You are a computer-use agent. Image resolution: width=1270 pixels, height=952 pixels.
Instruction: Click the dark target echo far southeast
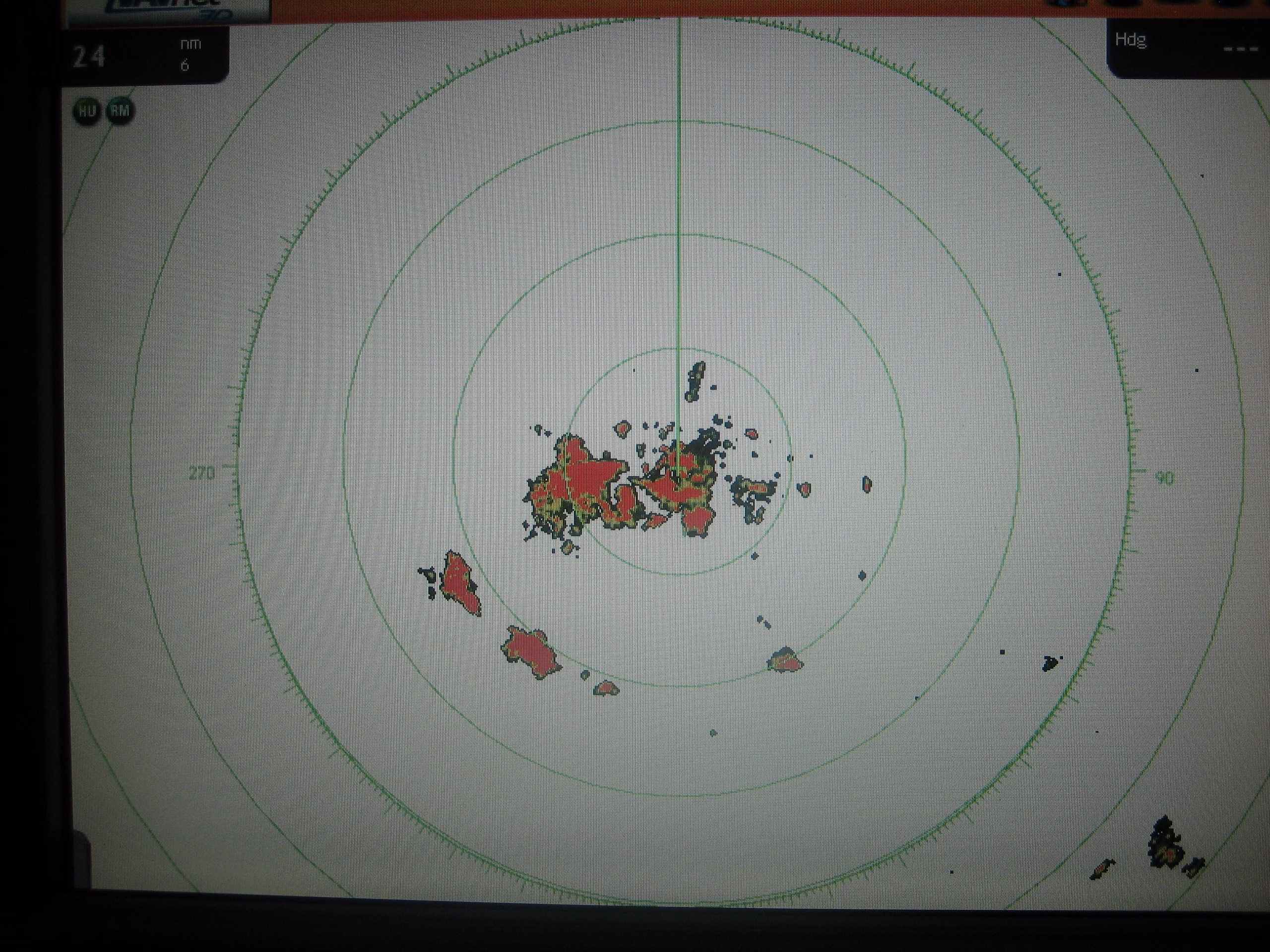point(1050,663)
